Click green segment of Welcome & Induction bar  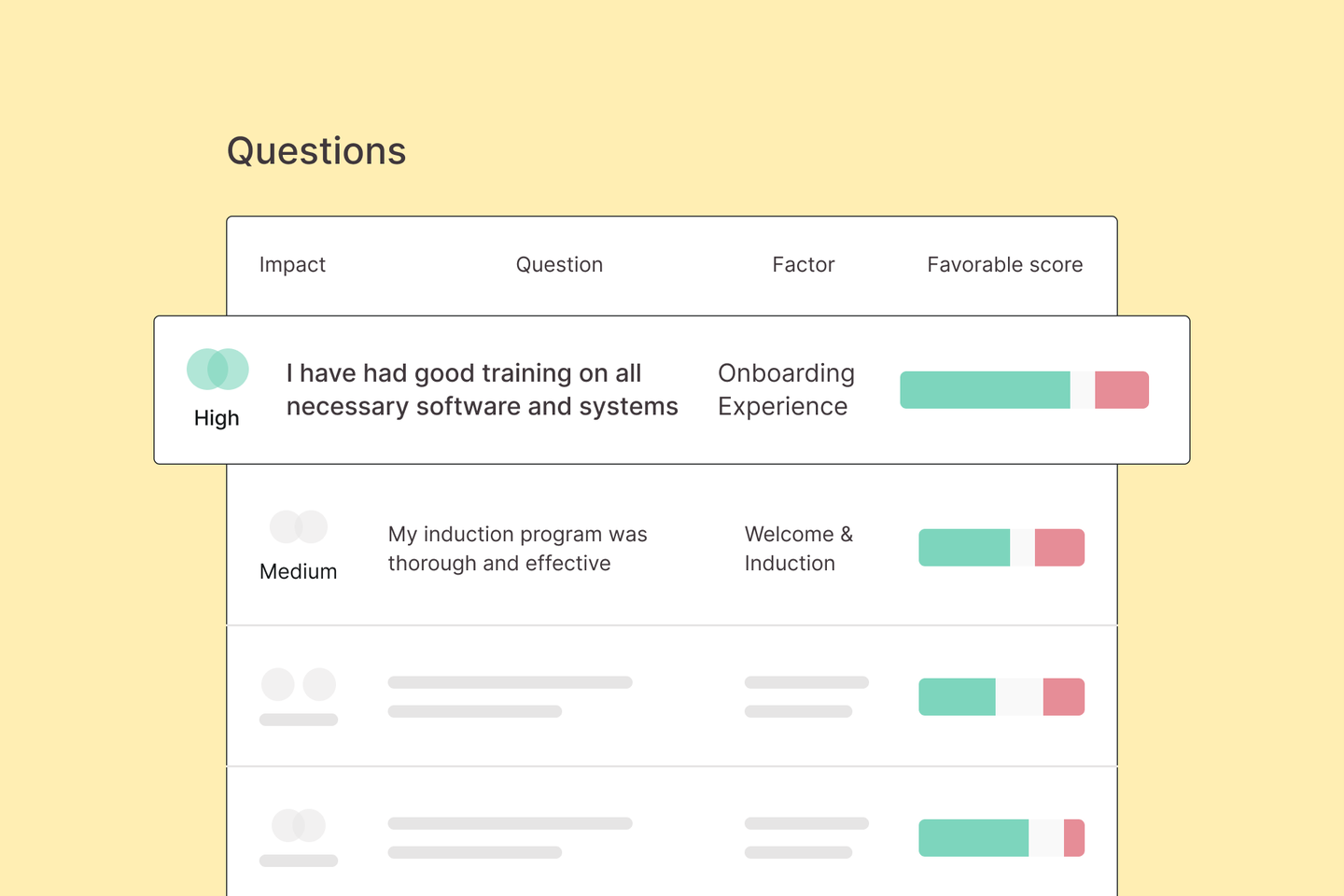[x=964, y=548]
